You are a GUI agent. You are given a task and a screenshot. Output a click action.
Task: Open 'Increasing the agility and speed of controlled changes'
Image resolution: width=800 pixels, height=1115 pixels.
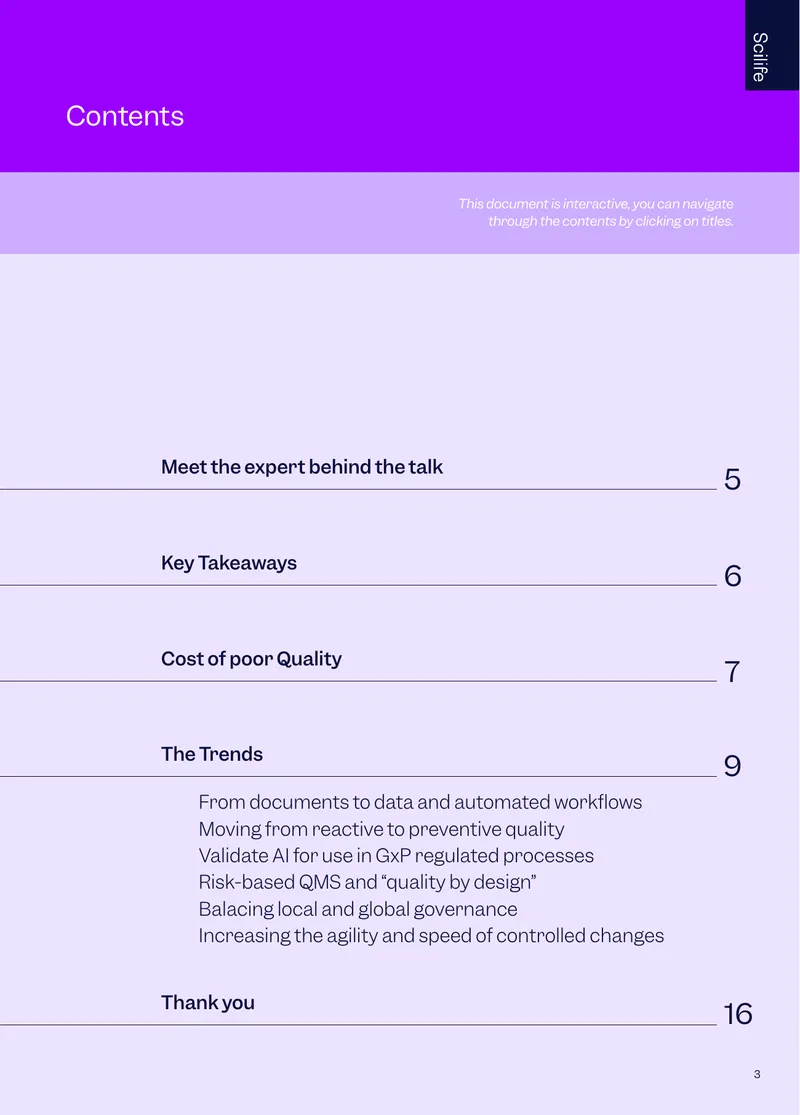tap(431, 936)
